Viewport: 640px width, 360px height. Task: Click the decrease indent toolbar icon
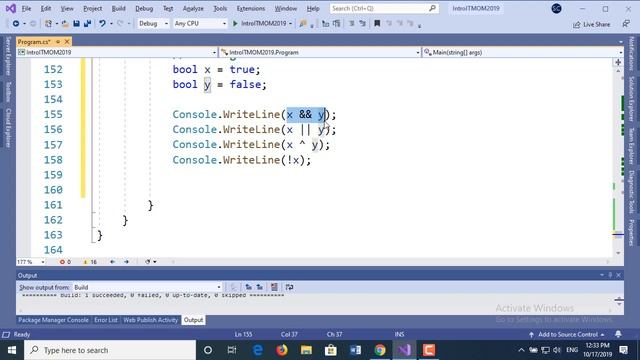[351, 24]
